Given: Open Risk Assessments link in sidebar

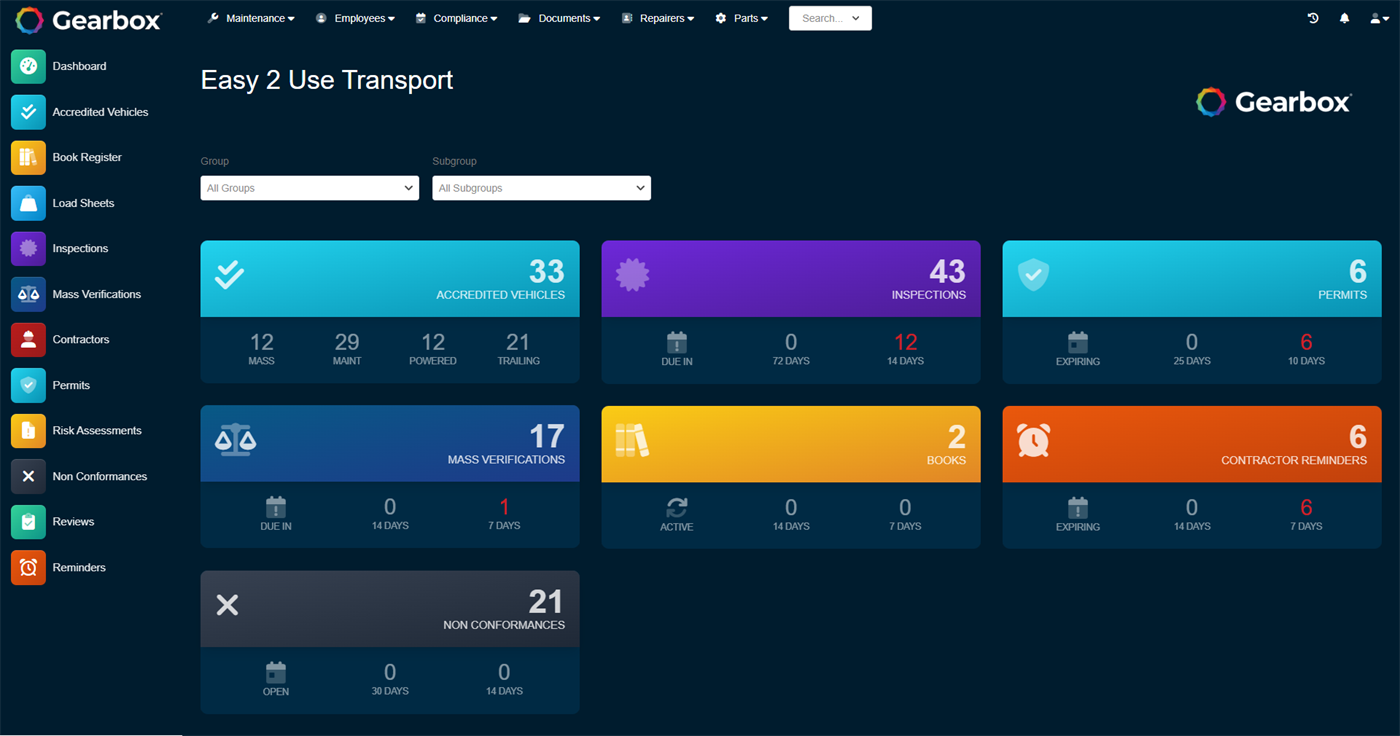Looking at the screenshot, I should (x=97, y=430).
